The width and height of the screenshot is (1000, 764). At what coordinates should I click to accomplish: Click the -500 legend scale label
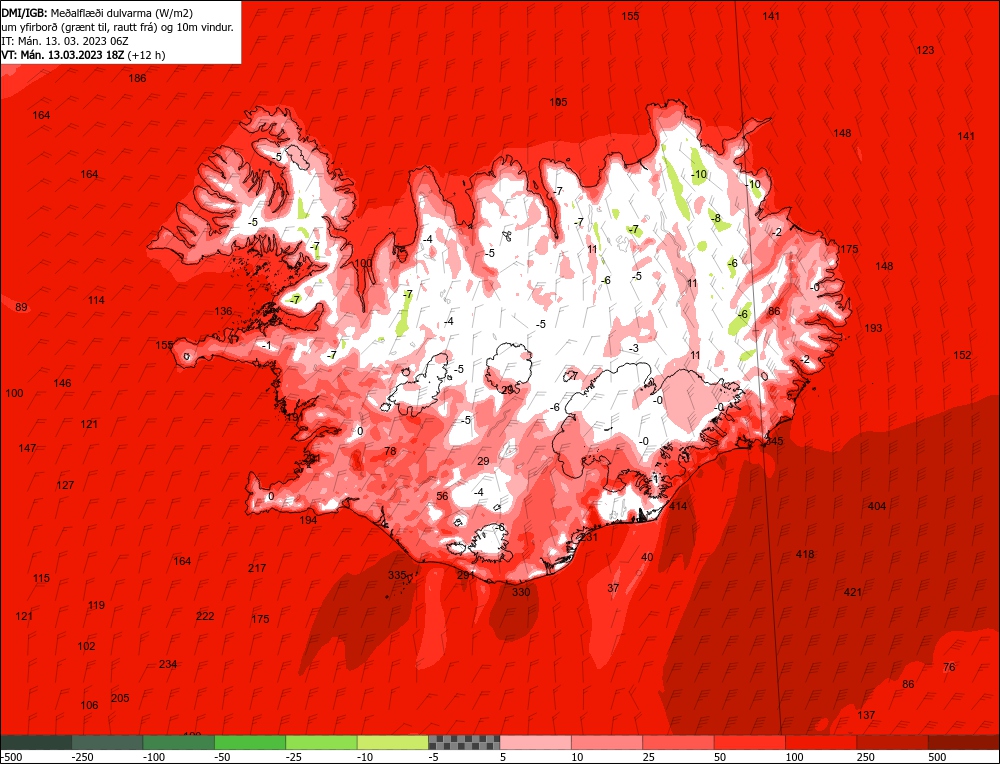[11, 757]
